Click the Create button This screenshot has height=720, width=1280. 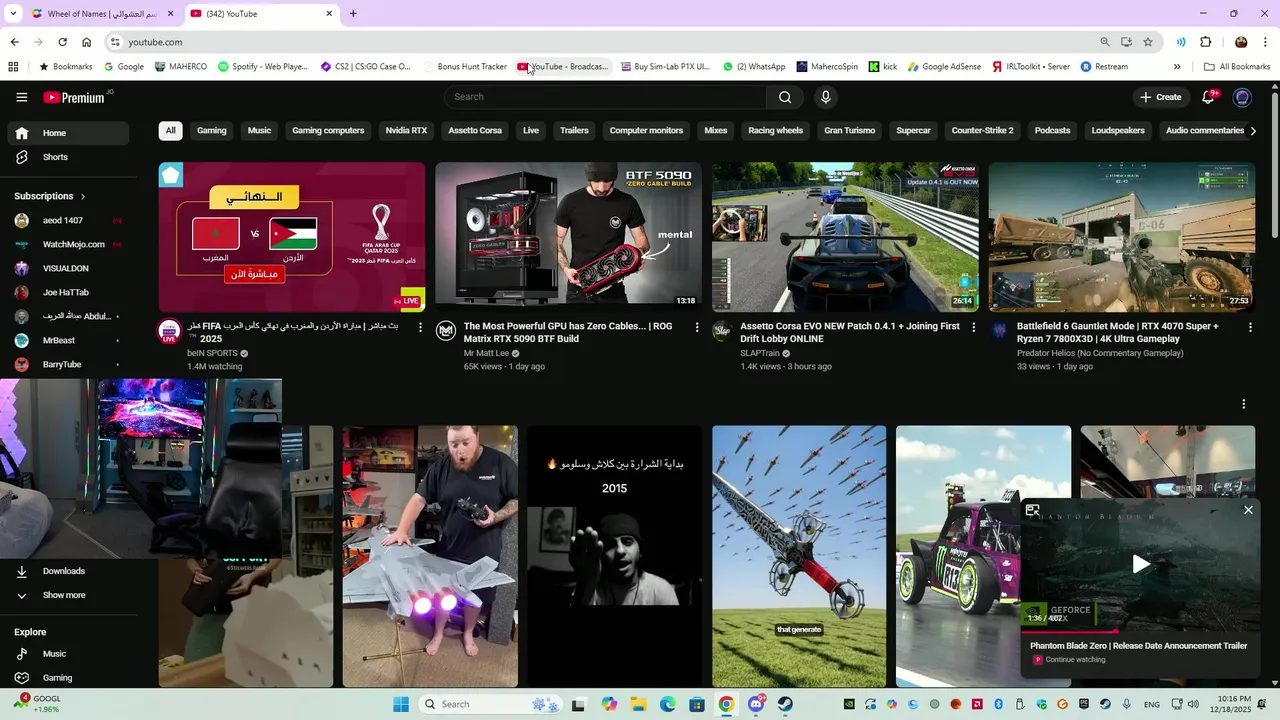pos(1160,97)
